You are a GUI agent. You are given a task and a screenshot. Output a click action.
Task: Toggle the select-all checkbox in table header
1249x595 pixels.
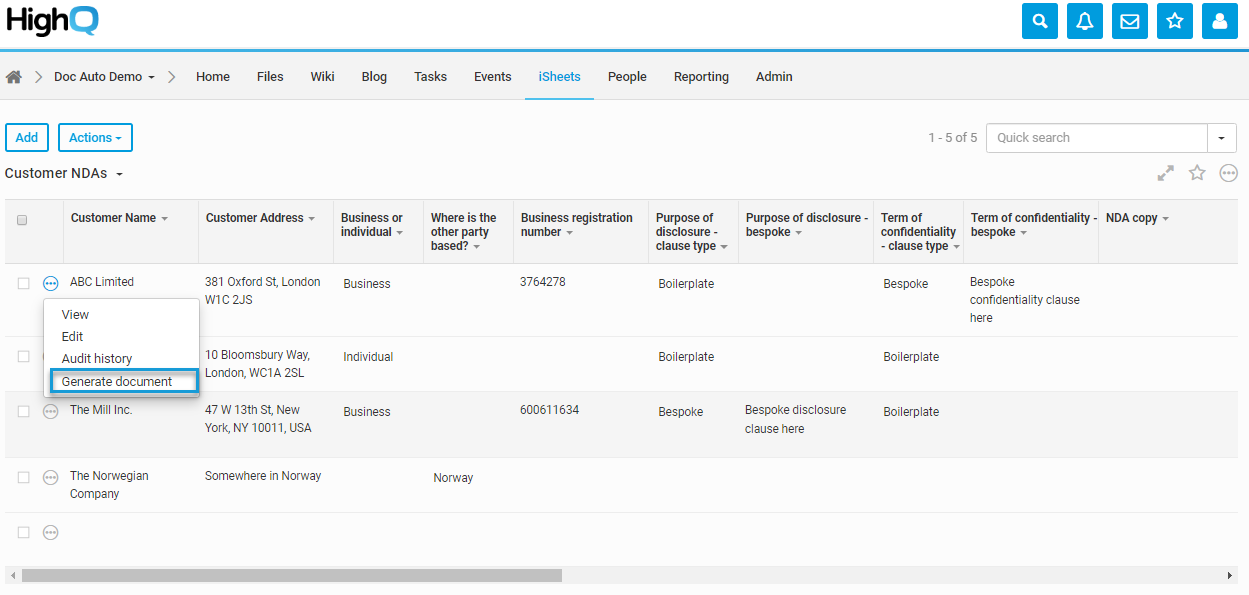23,220
